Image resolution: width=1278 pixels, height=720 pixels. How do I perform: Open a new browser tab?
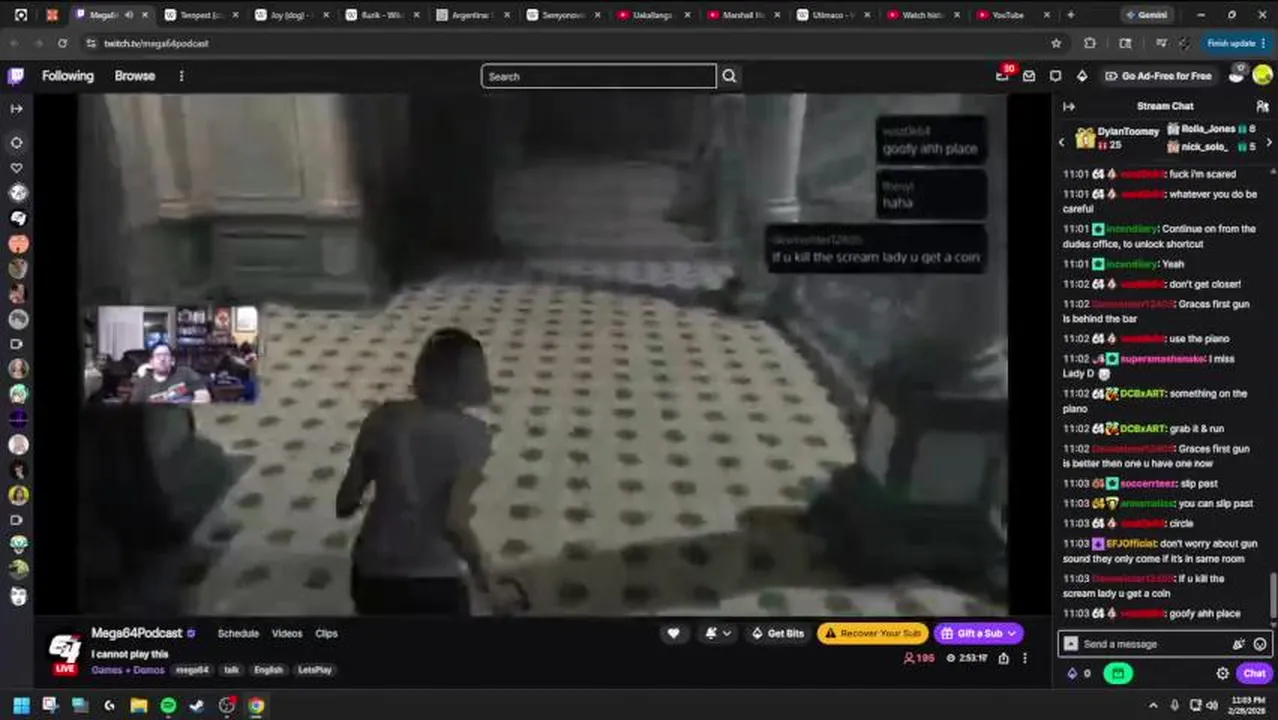[x=1070, y=15]
